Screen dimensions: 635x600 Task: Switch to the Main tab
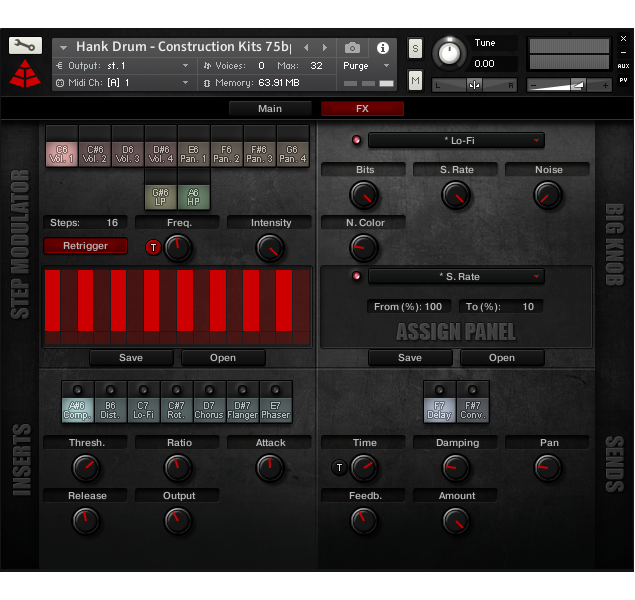click(x=270, y=108)
